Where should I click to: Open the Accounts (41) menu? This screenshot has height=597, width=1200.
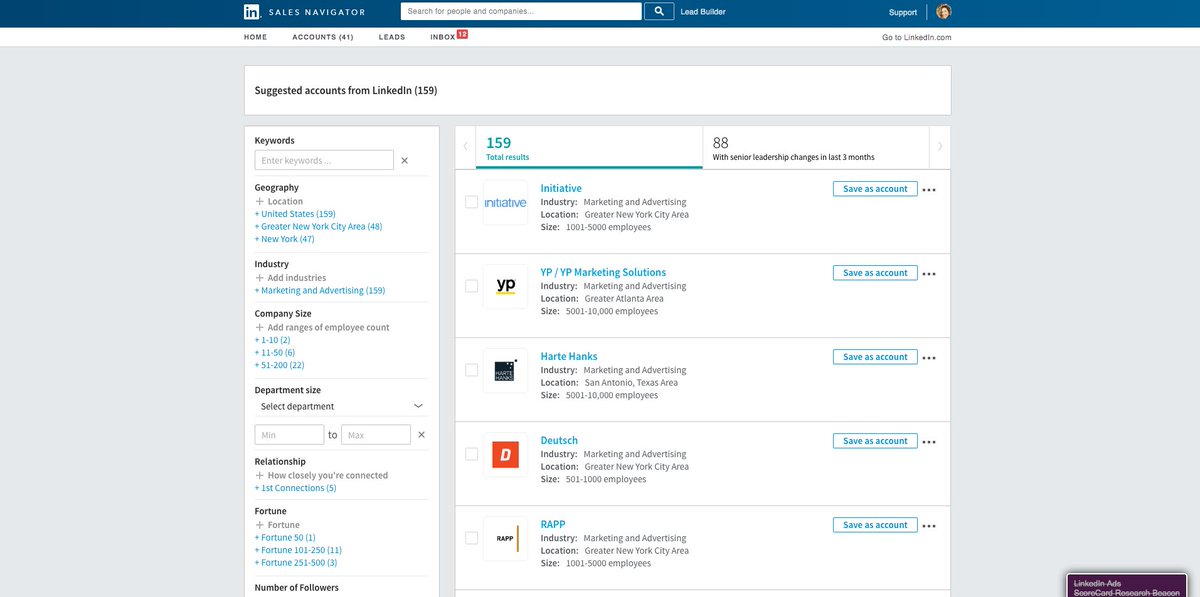point(322,37)
